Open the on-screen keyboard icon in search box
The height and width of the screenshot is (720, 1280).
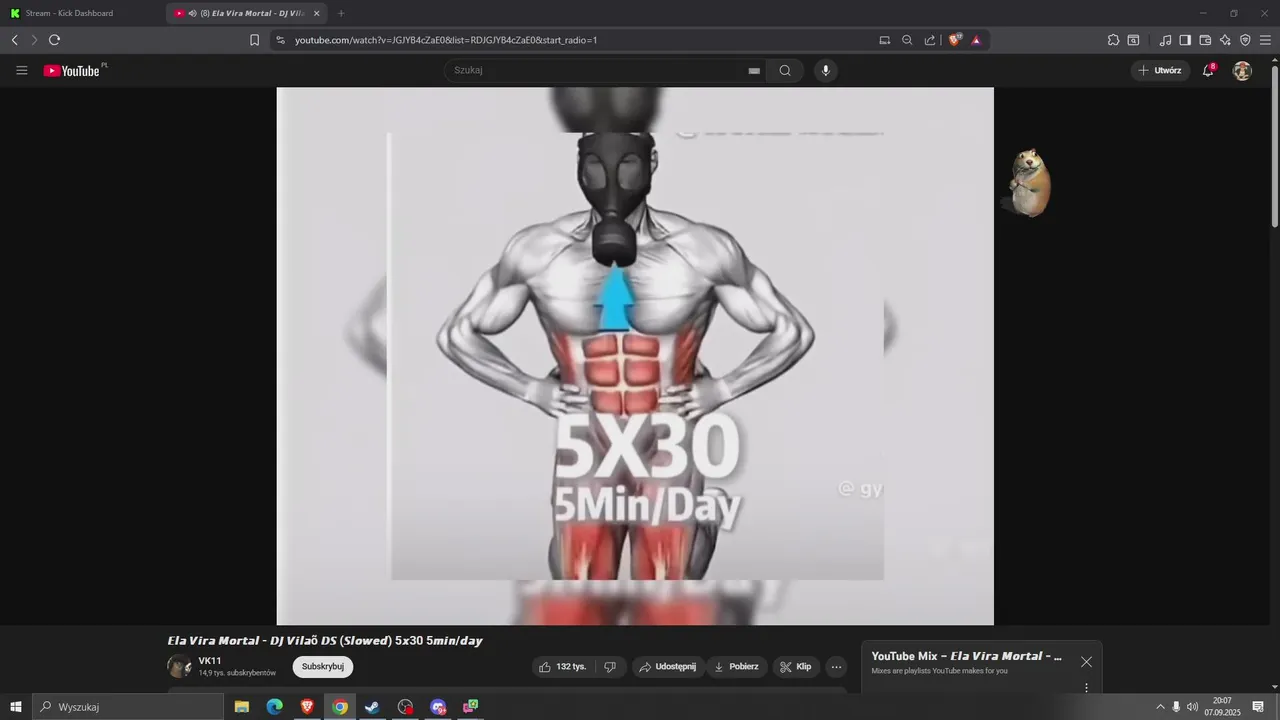754,71
